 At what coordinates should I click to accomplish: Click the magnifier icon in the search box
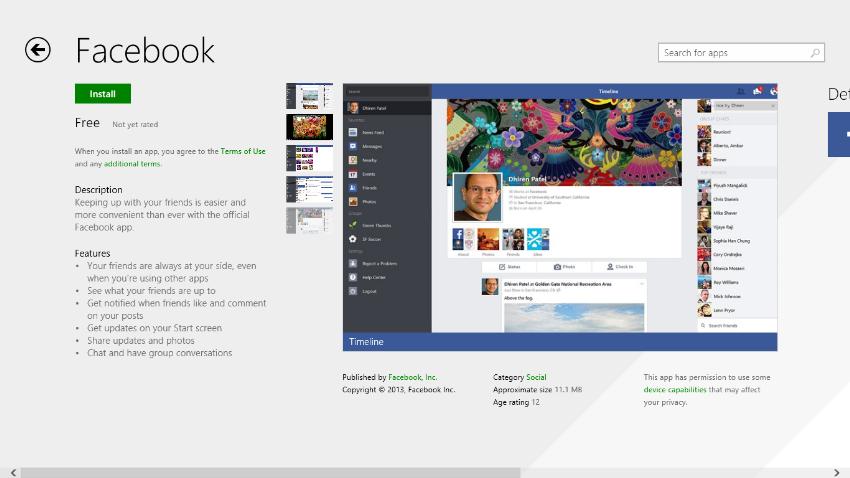815,53
